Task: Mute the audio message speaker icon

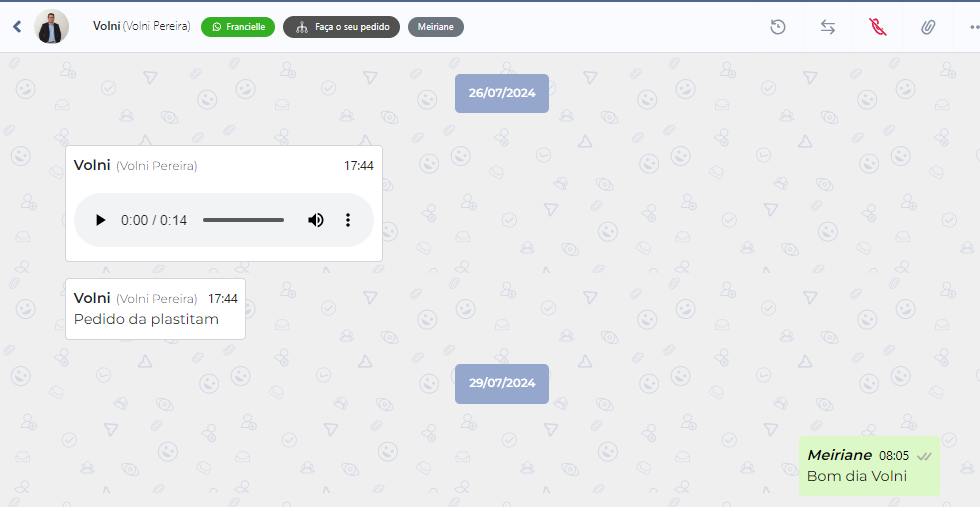Action: point(316,220)
